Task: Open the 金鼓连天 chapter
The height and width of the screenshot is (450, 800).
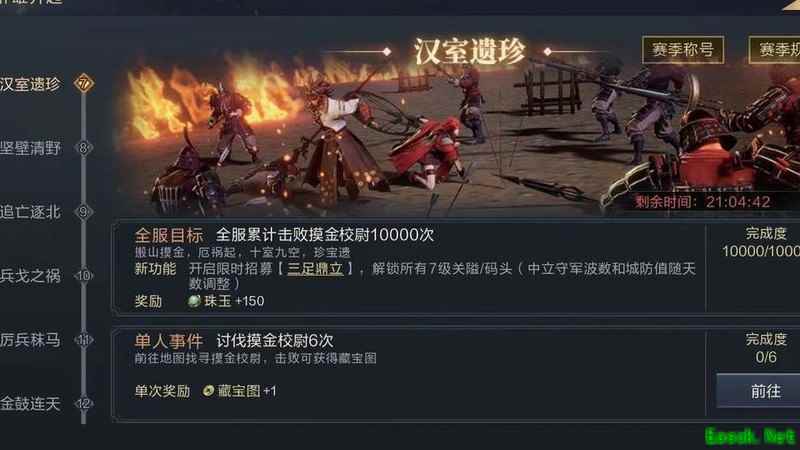Action: pyautogui.click(x=30, y=404)
